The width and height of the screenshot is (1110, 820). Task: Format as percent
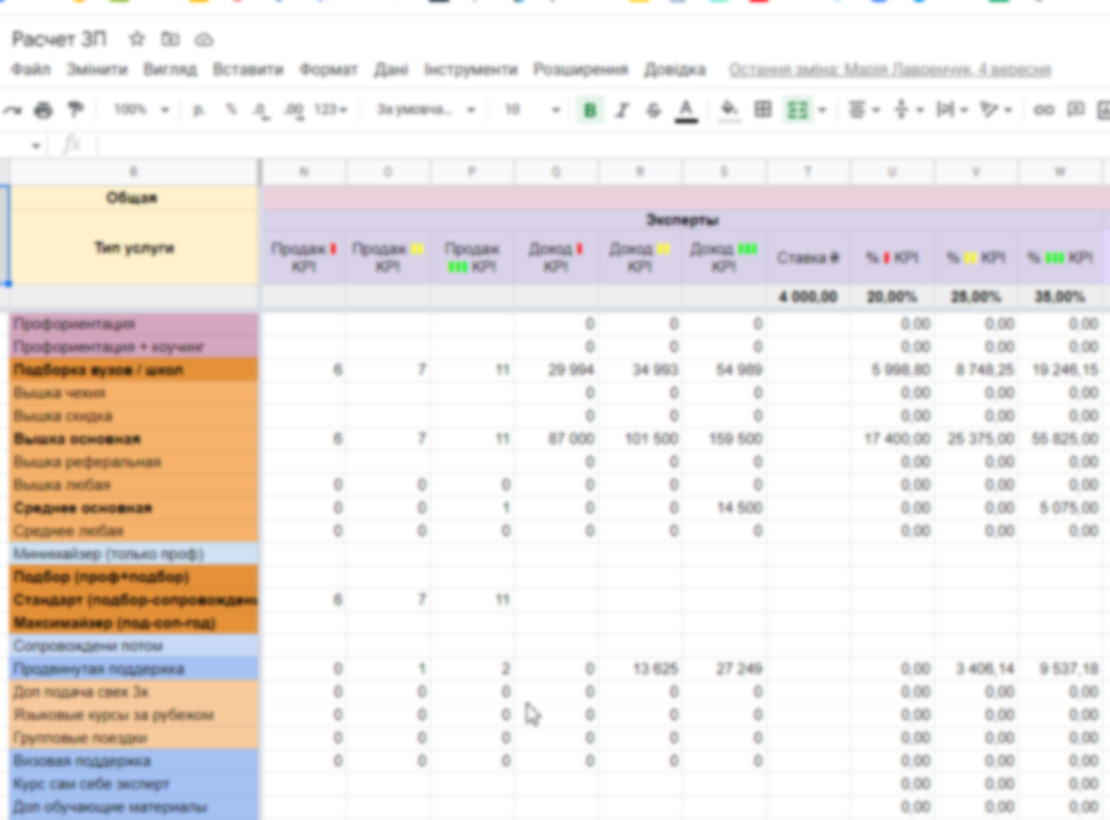tap(231, 110)
